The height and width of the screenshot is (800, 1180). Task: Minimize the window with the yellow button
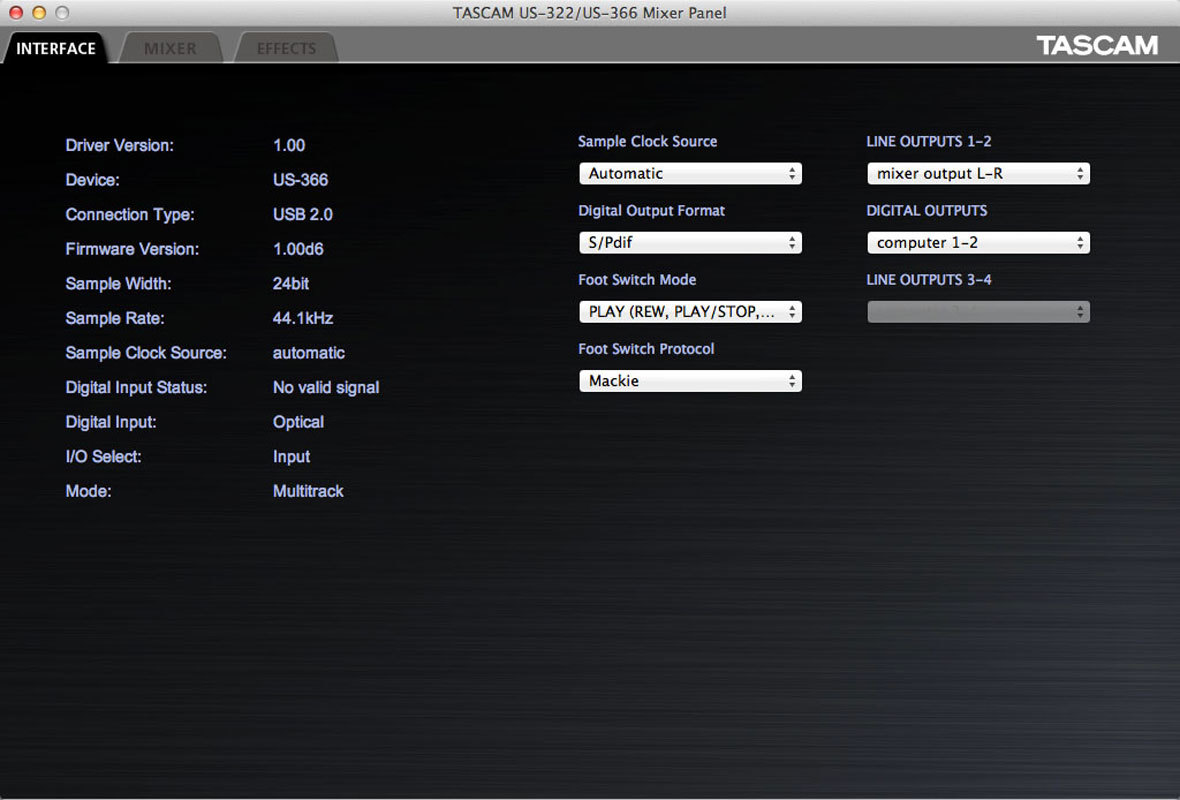(x=39, y=13)
